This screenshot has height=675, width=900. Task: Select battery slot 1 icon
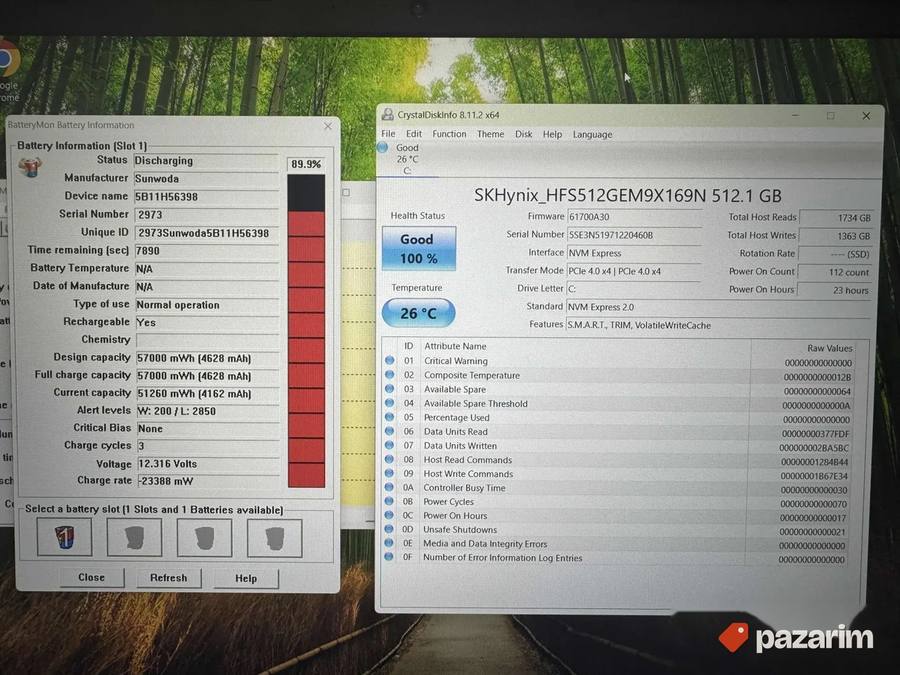pos(64,537)
